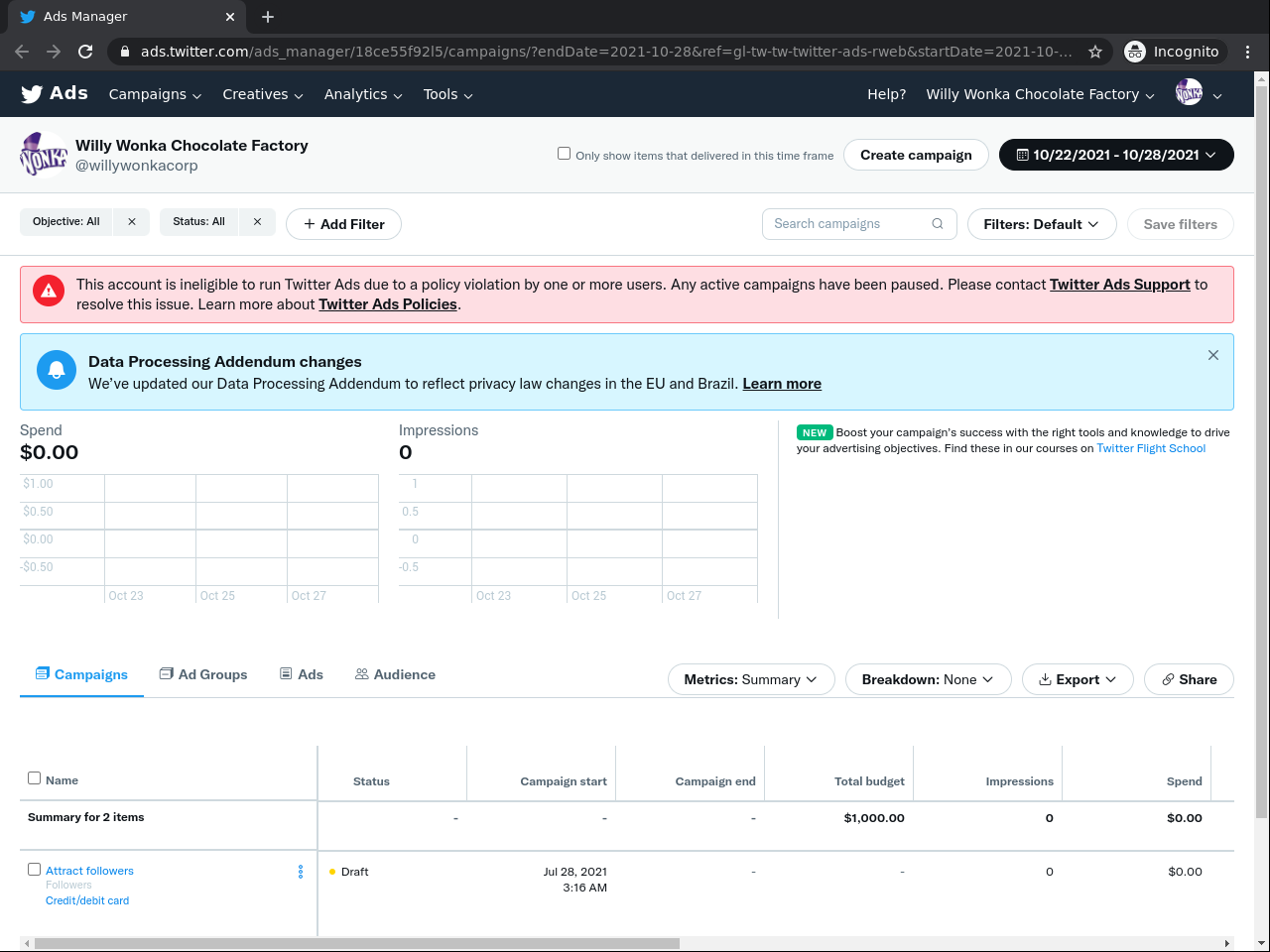Sort by the Total budget column header
Viewport: 1270px width, 952px height.
tap(869, 781)
